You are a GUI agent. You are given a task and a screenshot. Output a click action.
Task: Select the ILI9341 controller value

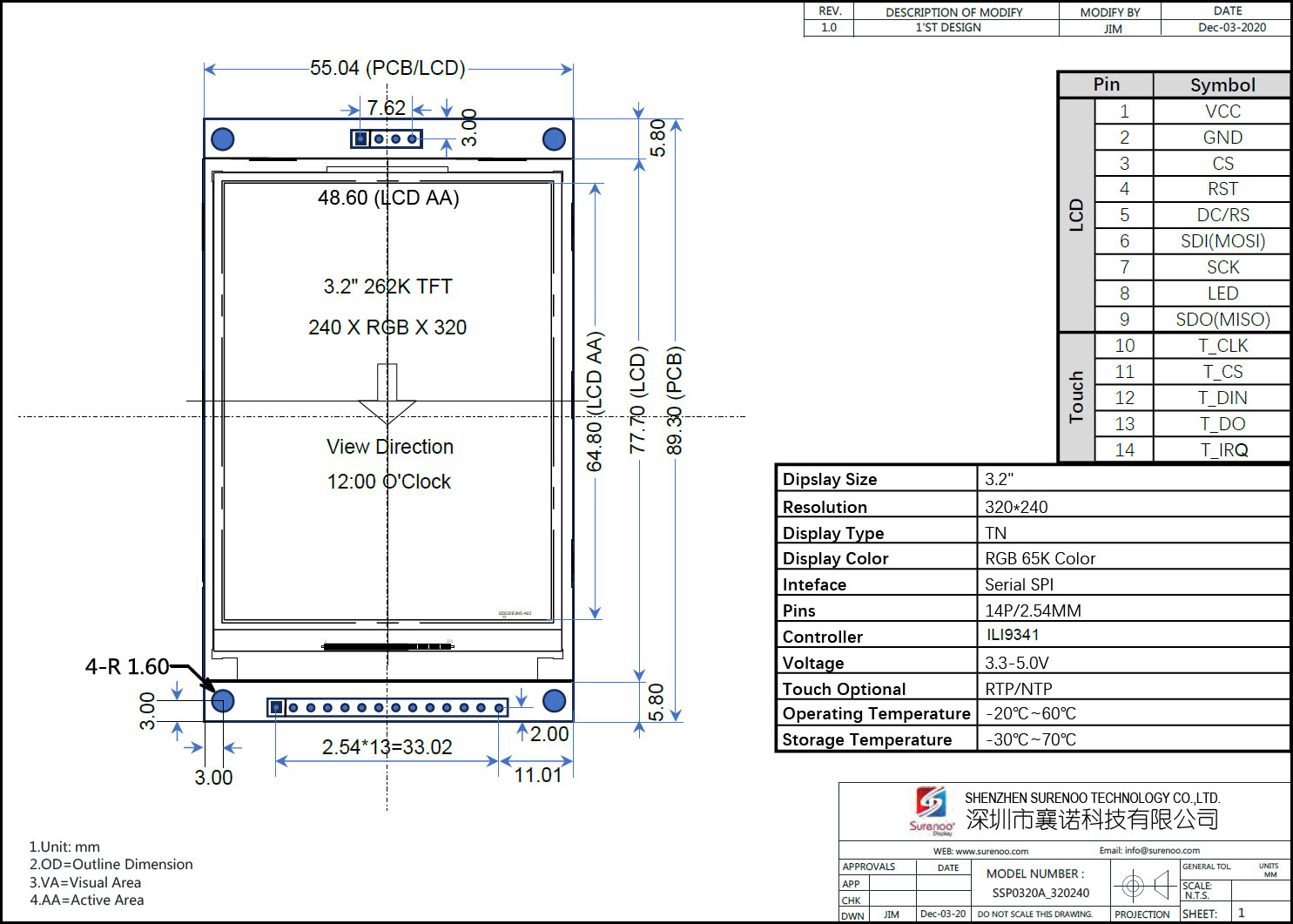click(x=1012, y=635)
